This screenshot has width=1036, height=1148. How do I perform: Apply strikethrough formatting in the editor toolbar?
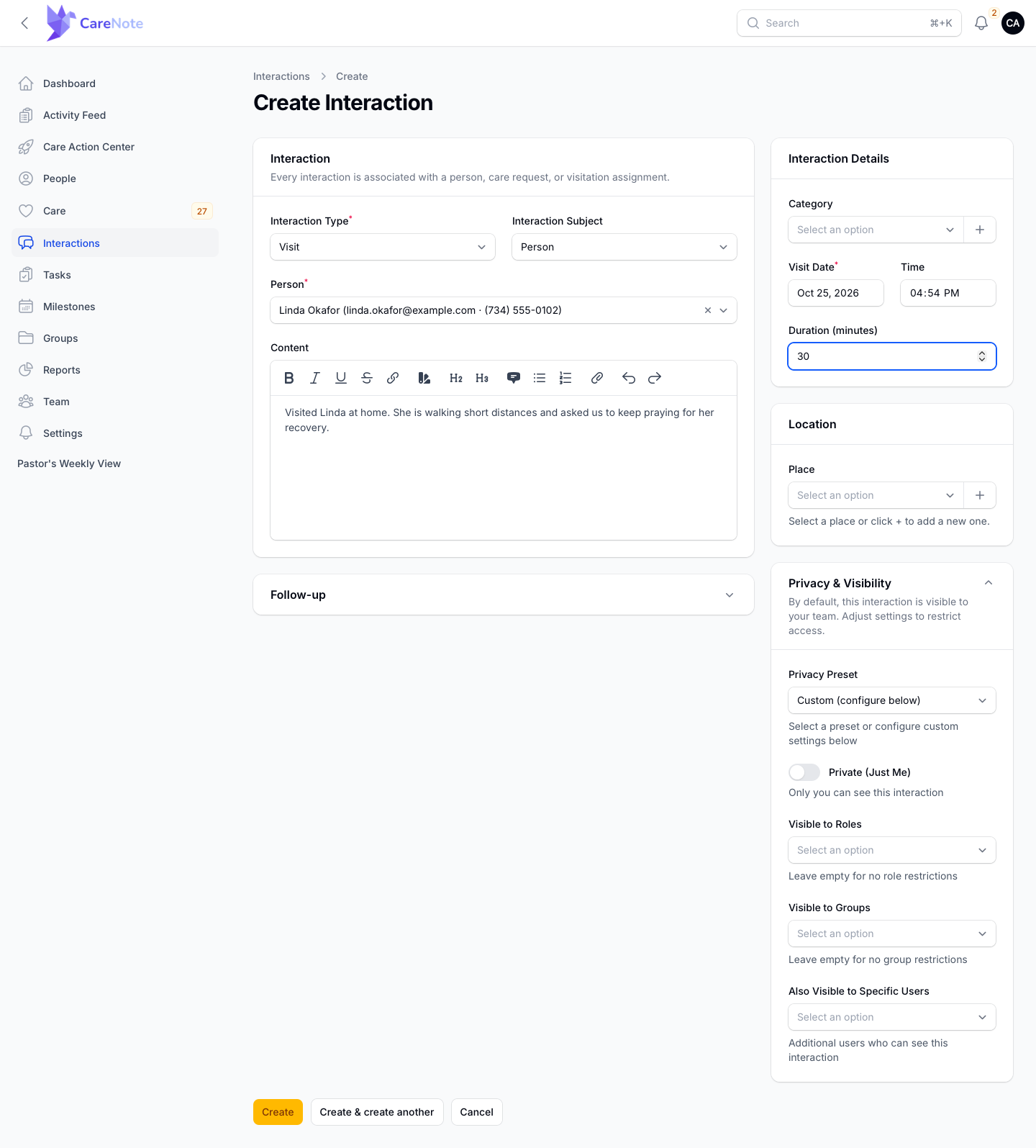[367, 378]
